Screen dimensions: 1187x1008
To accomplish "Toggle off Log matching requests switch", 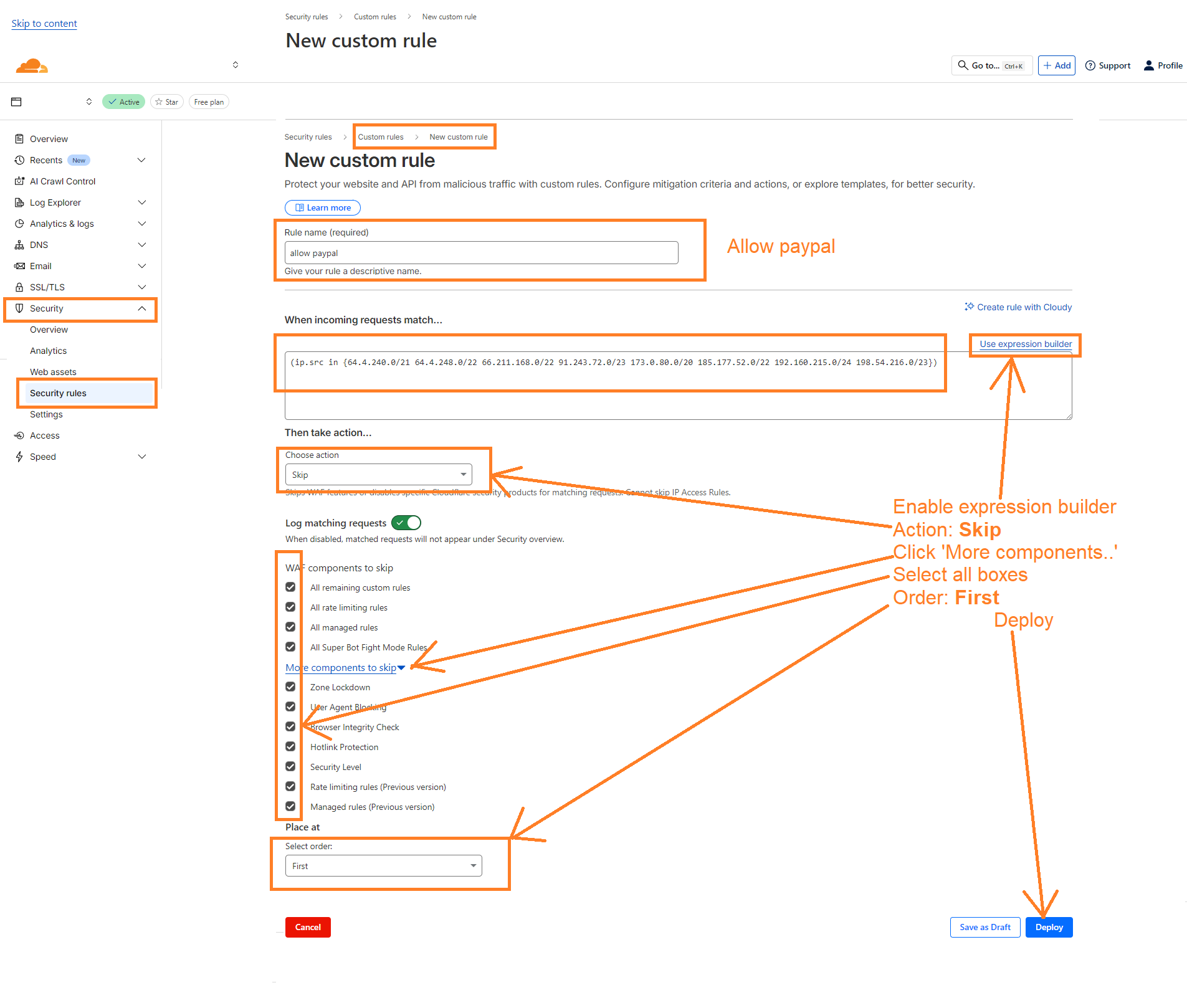I will [x=406, y=523].
